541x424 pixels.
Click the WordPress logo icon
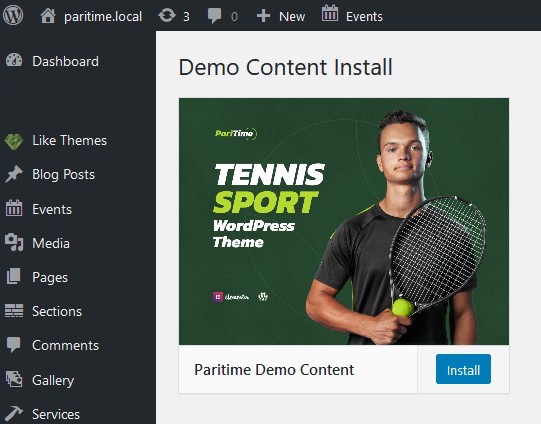click(x=13, y=16)
